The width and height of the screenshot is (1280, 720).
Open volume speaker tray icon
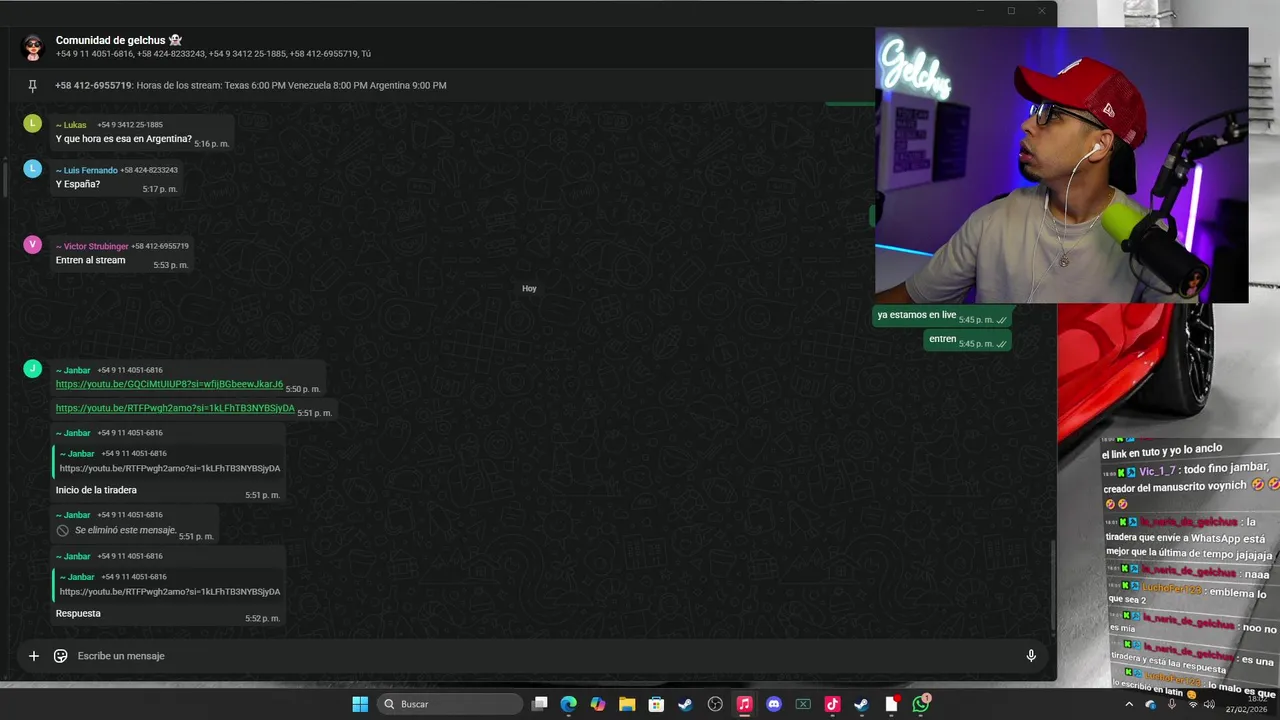tap(1209, 704)
